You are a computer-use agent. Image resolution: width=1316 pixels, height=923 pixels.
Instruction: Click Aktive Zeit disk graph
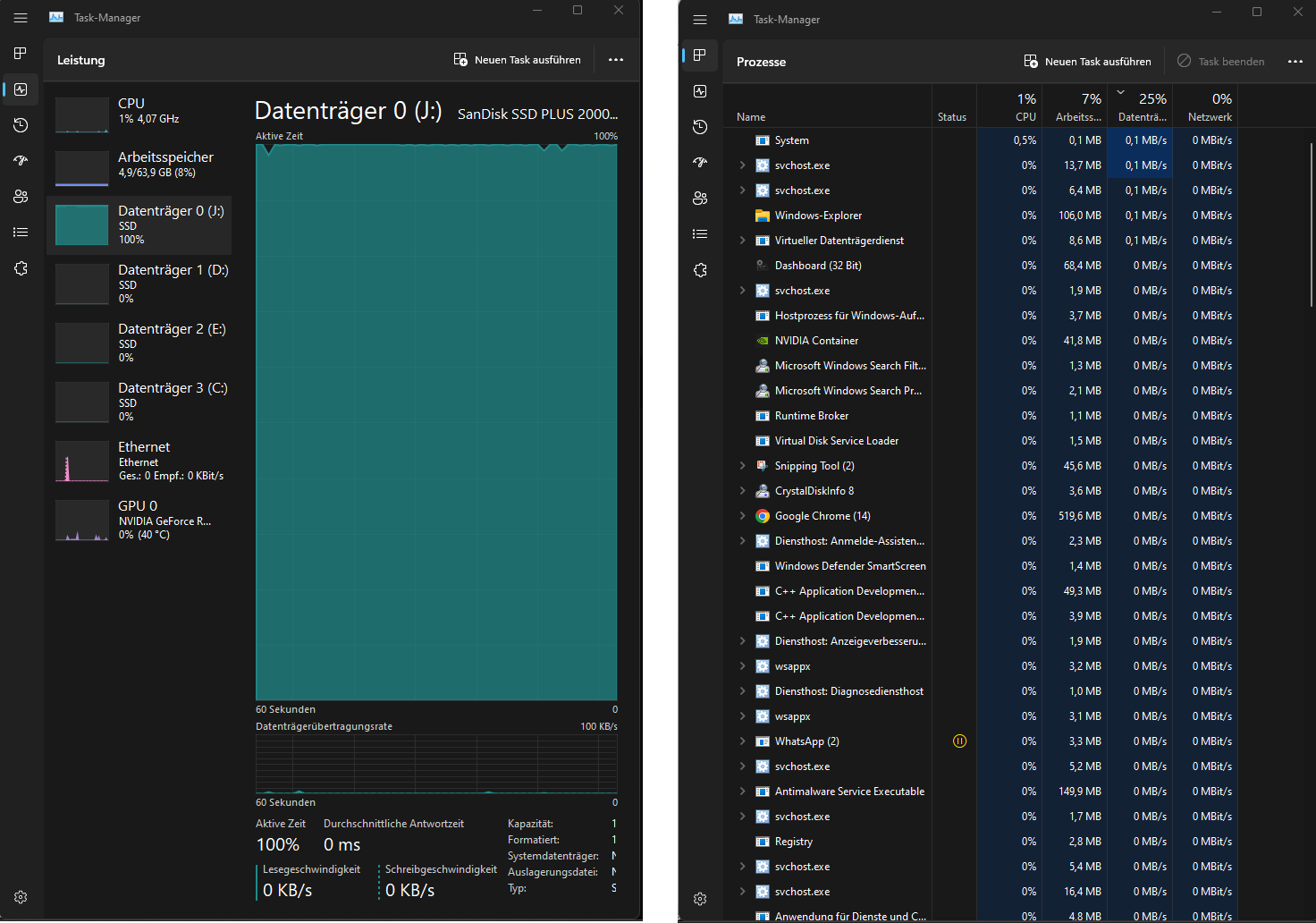(436, 421)
